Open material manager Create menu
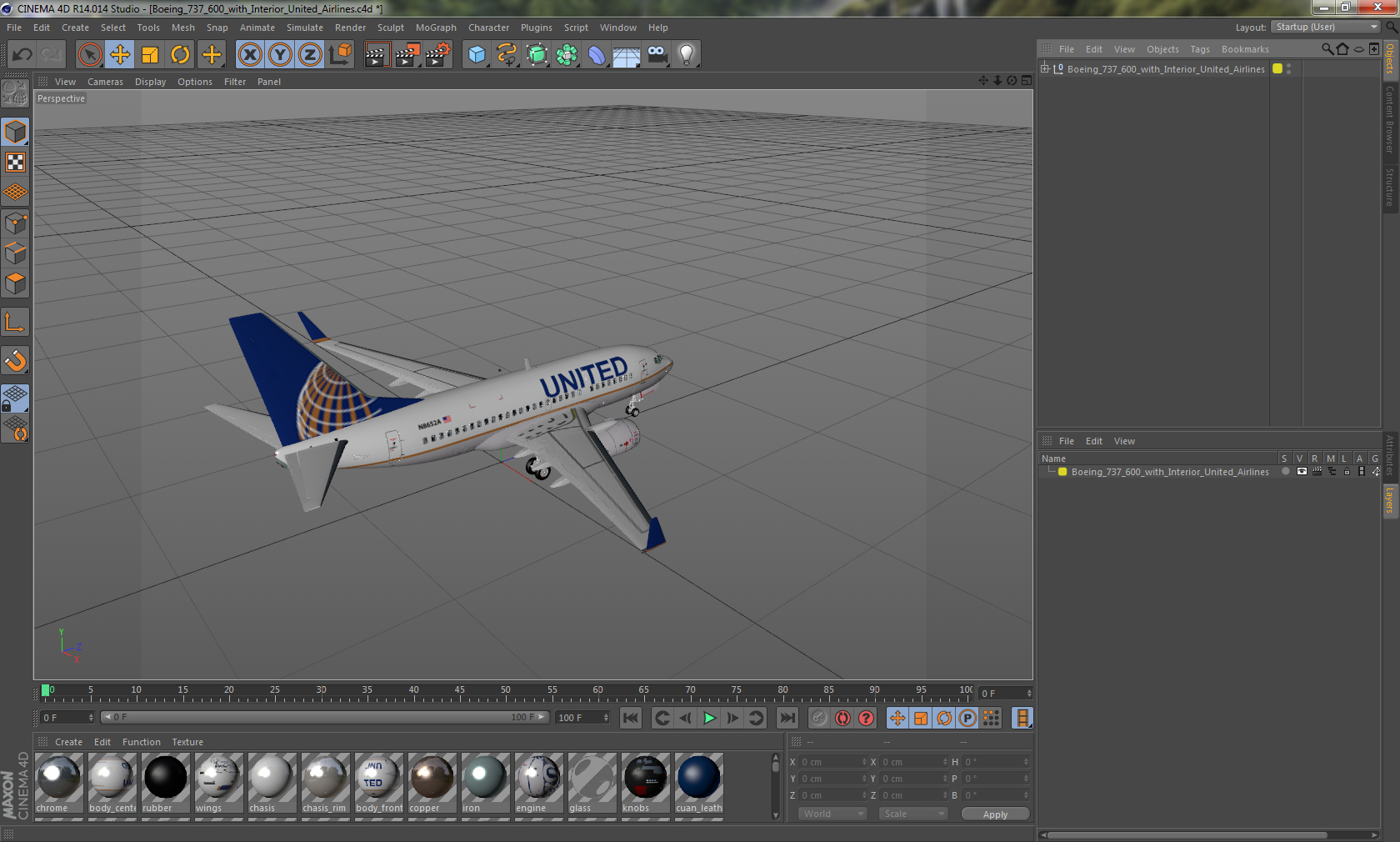1400x842 pixels. tap(68, 742)
